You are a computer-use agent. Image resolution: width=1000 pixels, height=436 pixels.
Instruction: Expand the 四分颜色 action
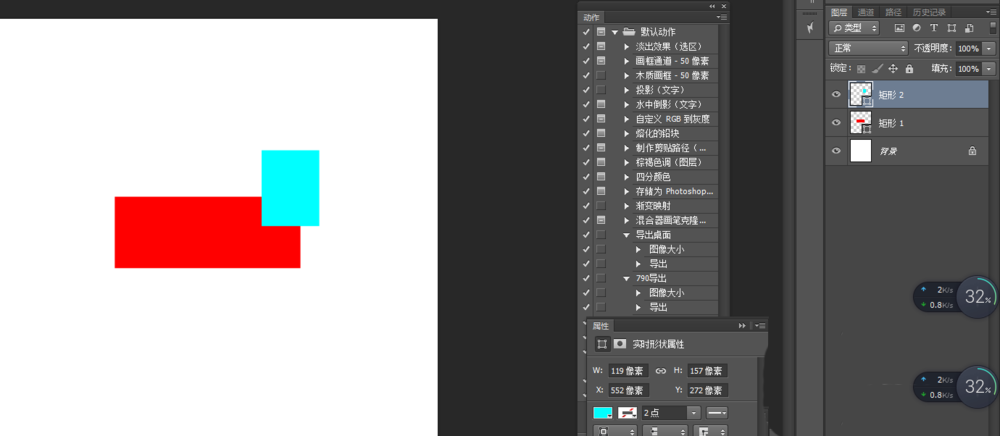[627, 177]
